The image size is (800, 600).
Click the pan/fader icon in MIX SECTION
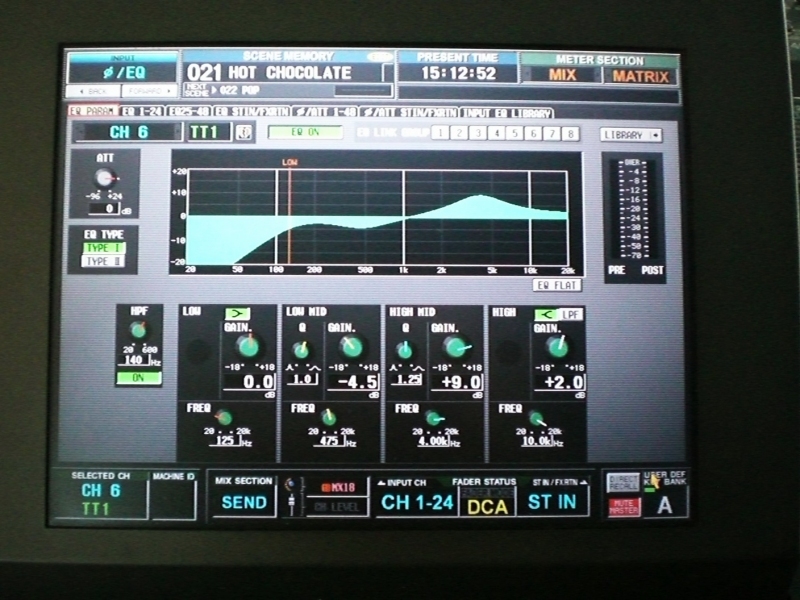291,496
